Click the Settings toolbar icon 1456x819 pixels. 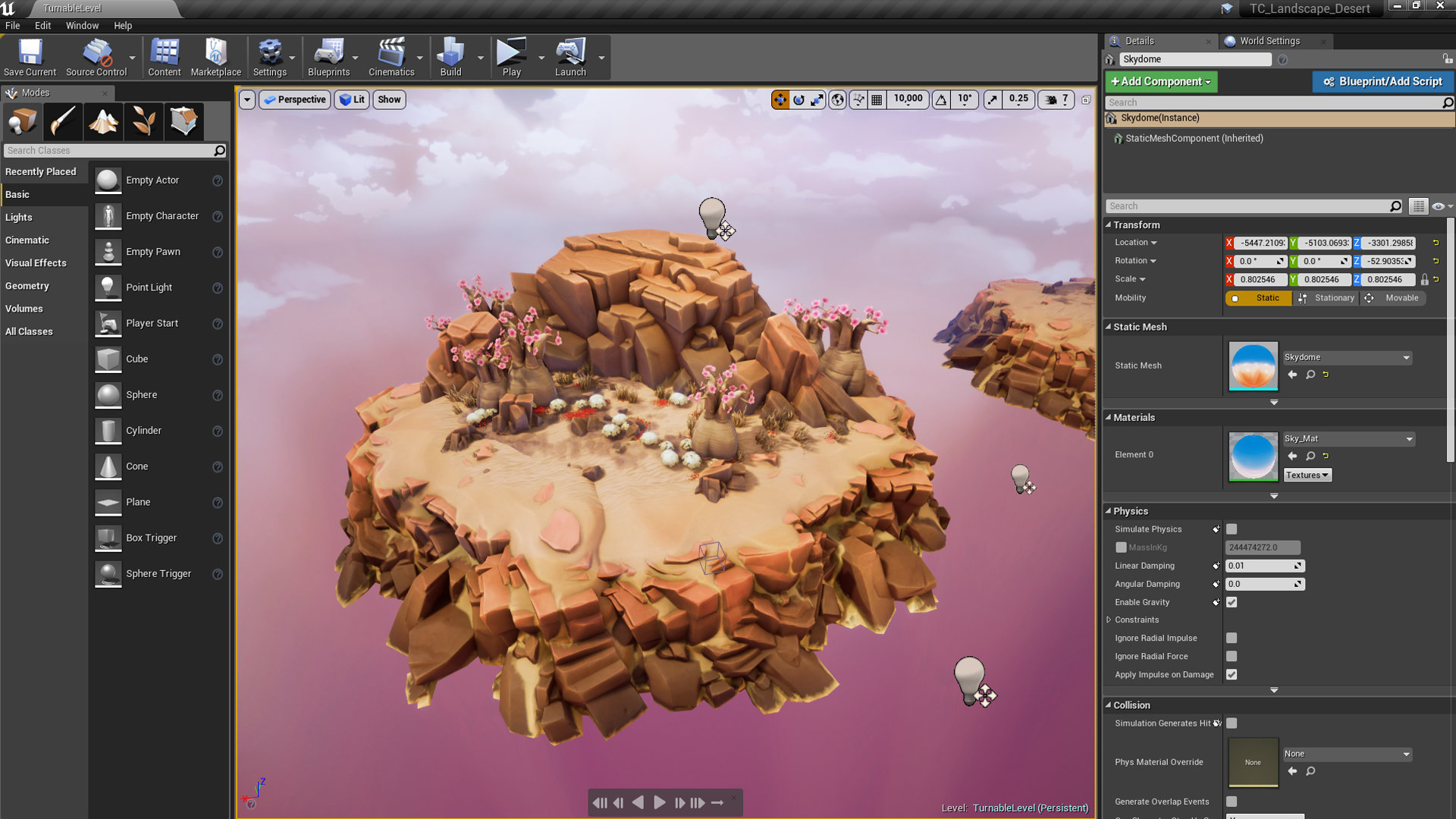click(269, 58)
